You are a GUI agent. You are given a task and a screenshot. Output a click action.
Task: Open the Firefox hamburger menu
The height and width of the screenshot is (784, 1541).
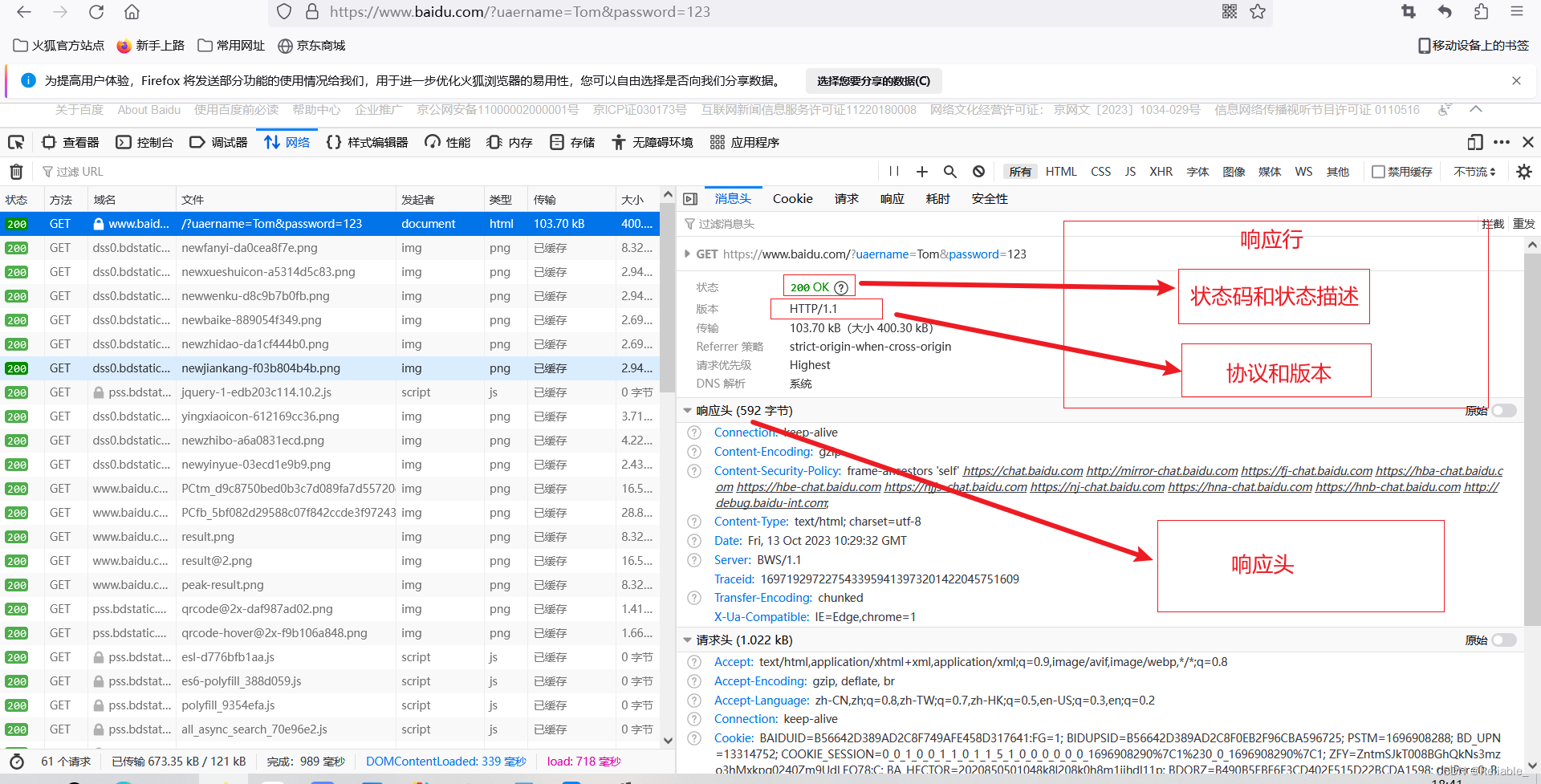point(1517,11)
